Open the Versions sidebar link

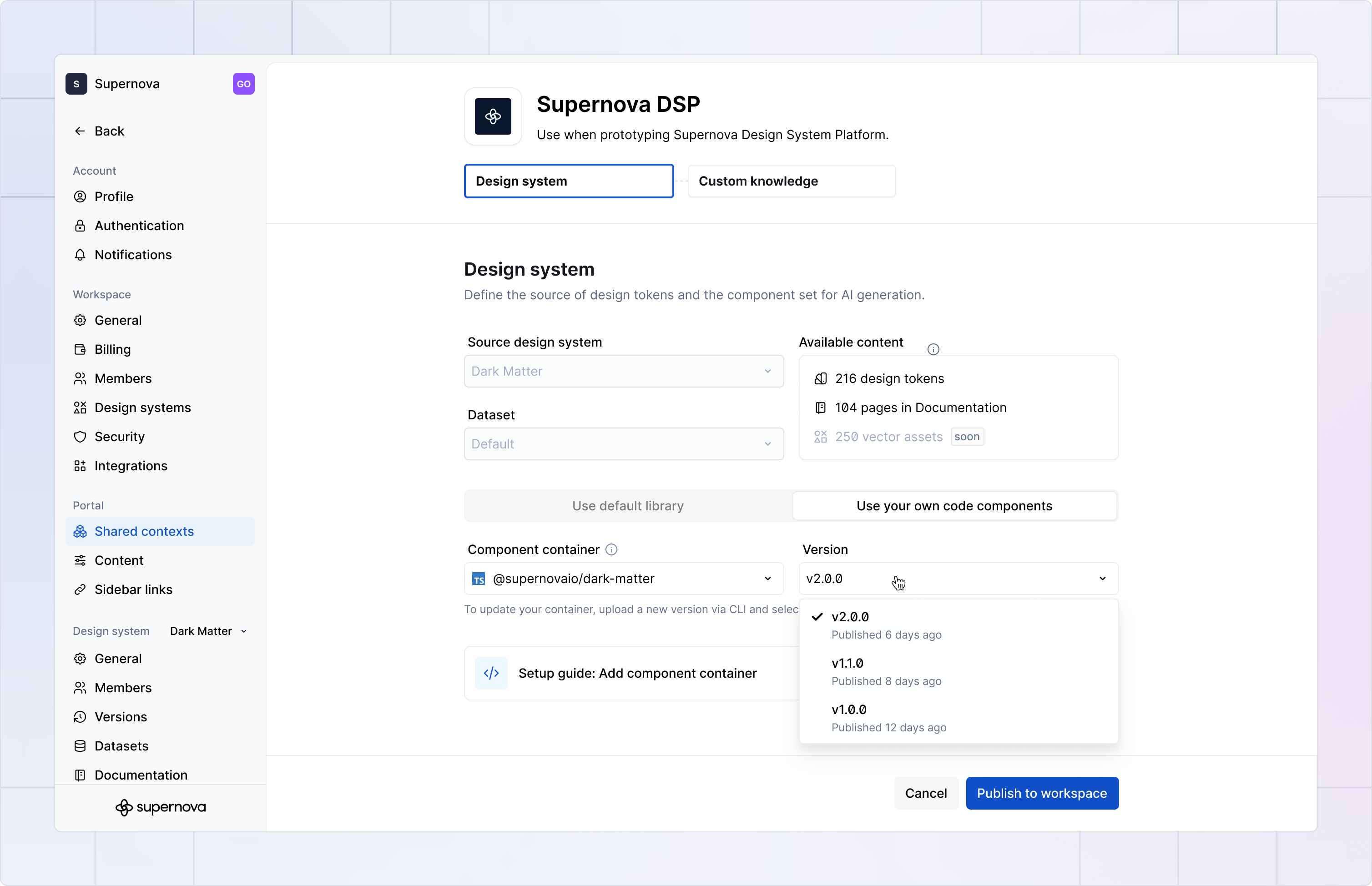tap(160, 717)
